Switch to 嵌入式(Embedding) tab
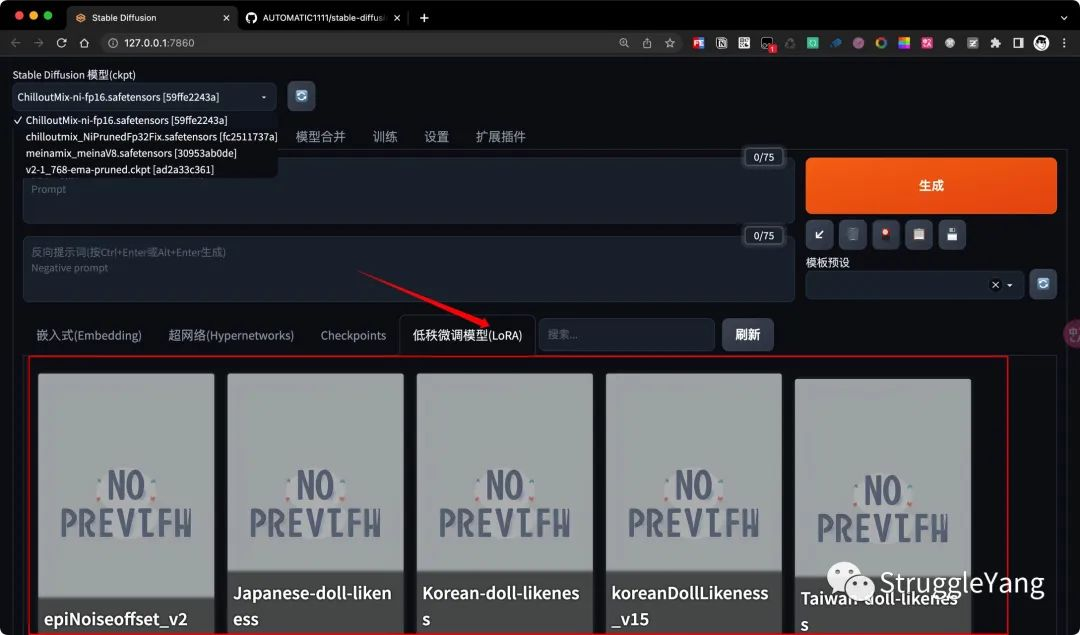Screen dimensions: 1080x635 [x=89, y=335]
